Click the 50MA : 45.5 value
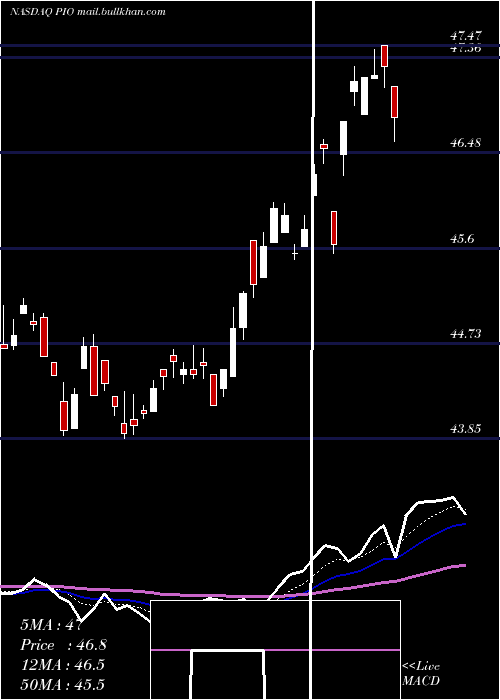The image size is (500, 700). coord(62,684)
